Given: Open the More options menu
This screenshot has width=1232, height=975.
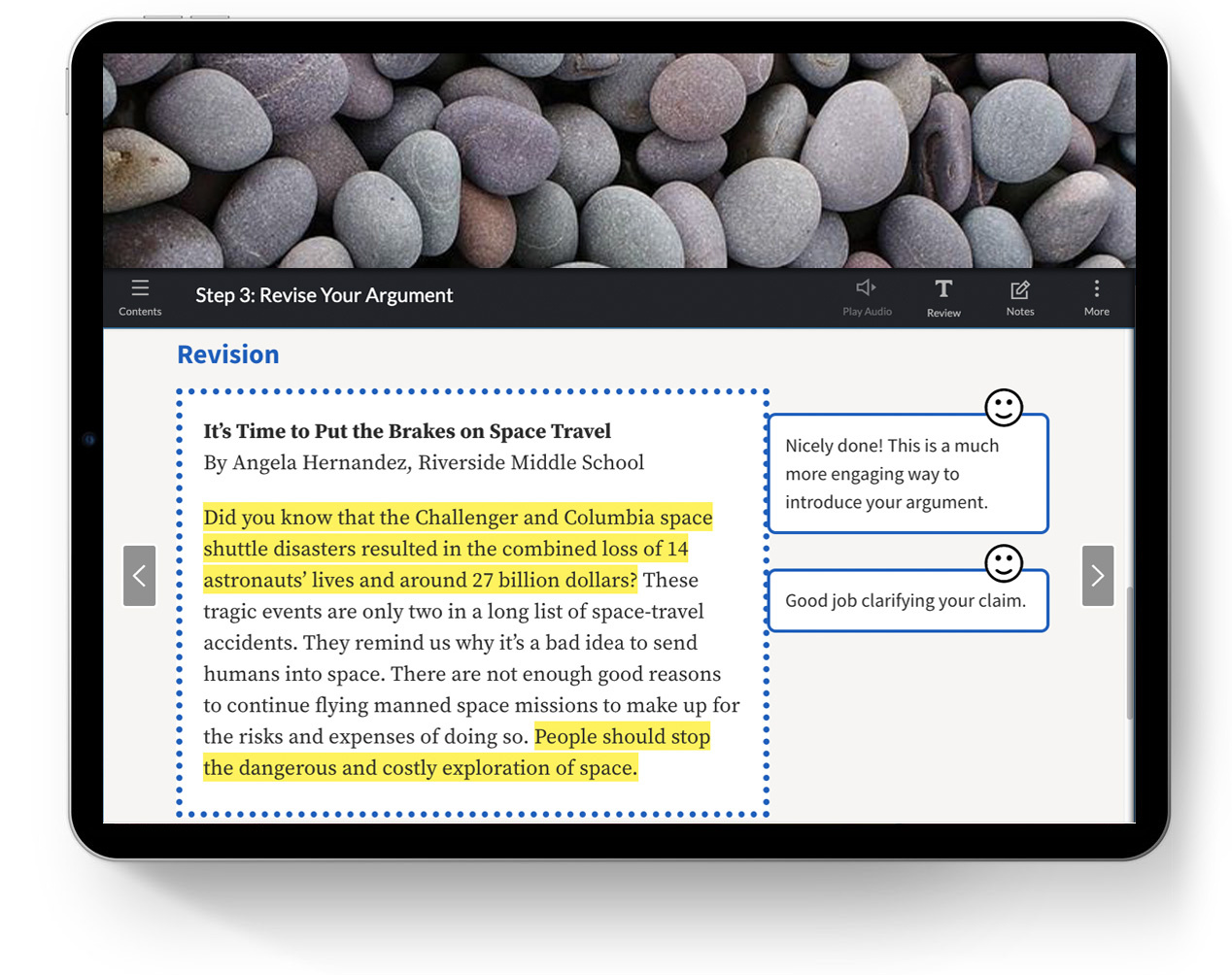Looking at the screenshot, I should (1097, 298).
